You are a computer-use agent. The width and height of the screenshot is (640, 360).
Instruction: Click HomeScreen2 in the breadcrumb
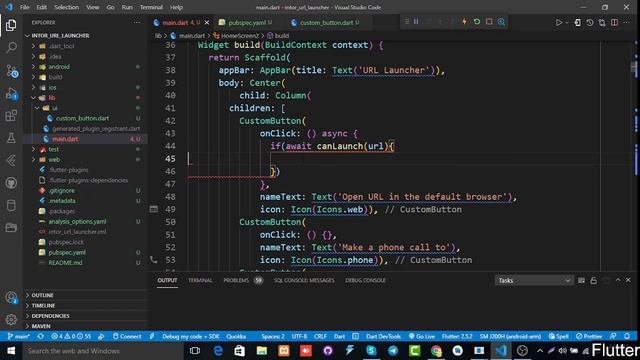[240, 36]
